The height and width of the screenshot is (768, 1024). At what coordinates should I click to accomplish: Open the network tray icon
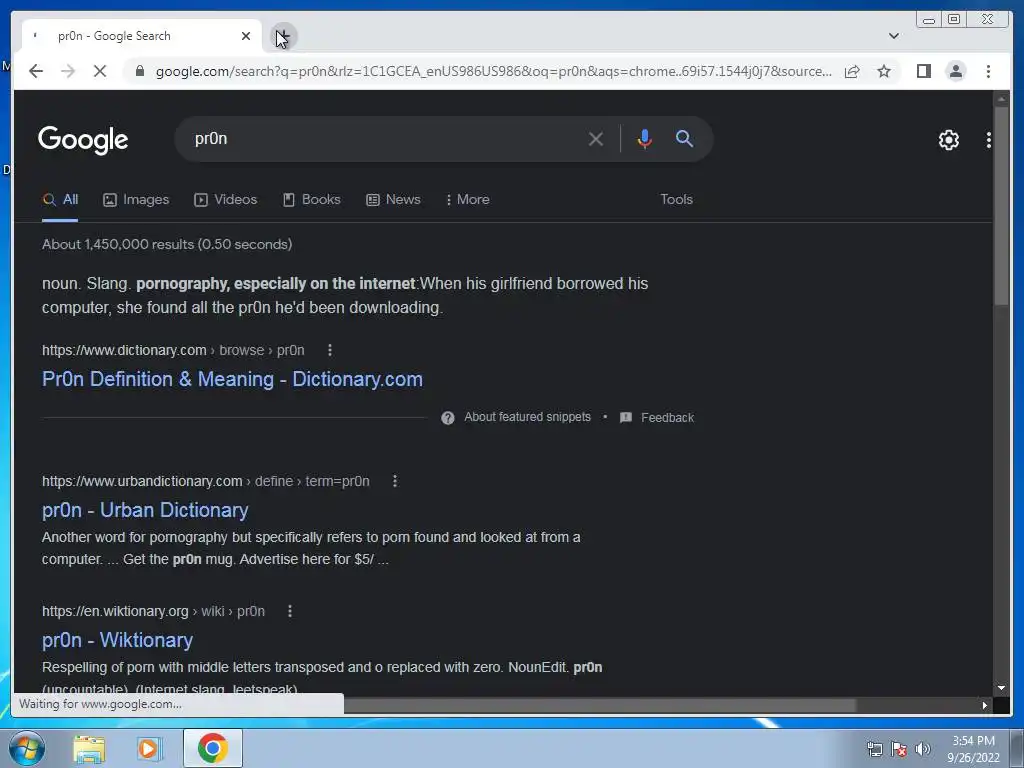coord(874,749)
